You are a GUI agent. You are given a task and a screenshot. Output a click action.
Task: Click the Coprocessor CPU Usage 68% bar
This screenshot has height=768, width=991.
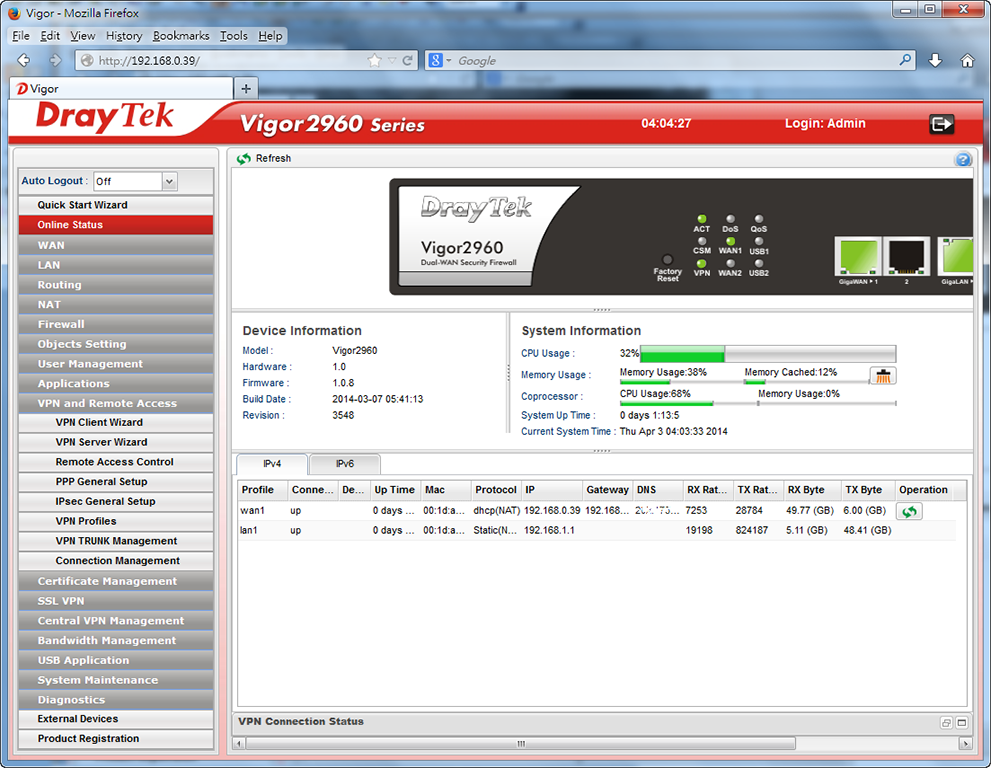(688, 403)
